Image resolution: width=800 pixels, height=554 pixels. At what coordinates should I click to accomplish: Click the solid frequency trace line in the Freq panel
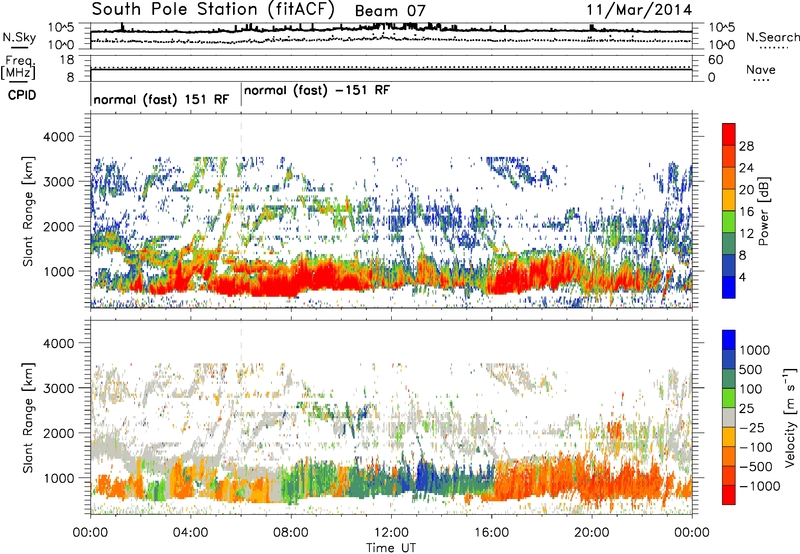pyautogui.click(x=391, y=69)
